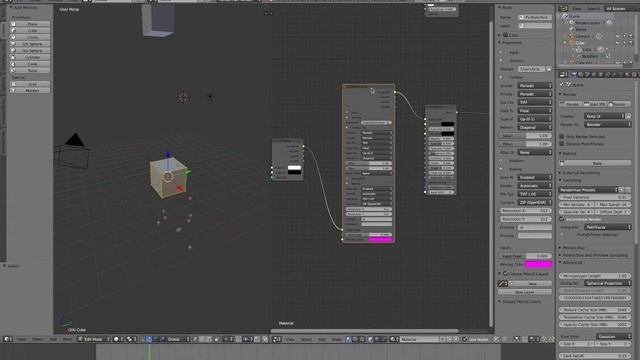Select the camera object in 3D viewport
The image size is (640, 360).
(73, 152)
